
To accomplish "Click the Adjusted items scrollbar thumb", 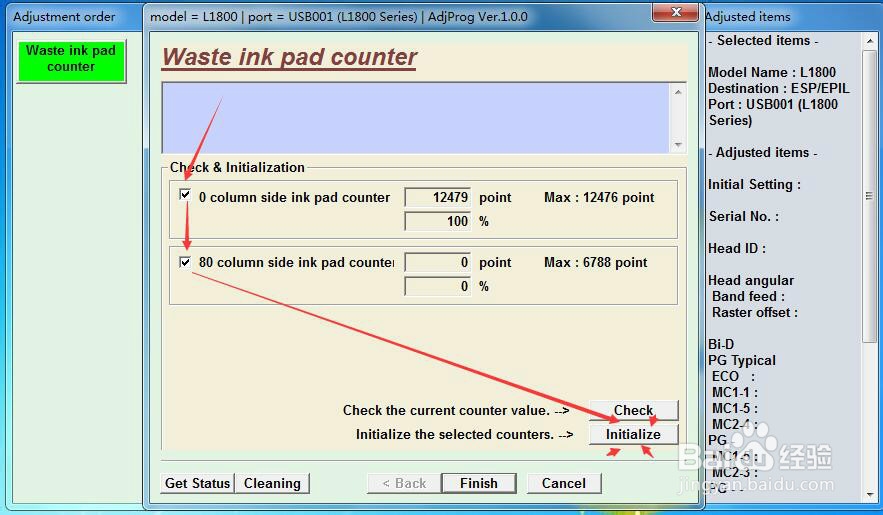I will [x=870, y=196].
